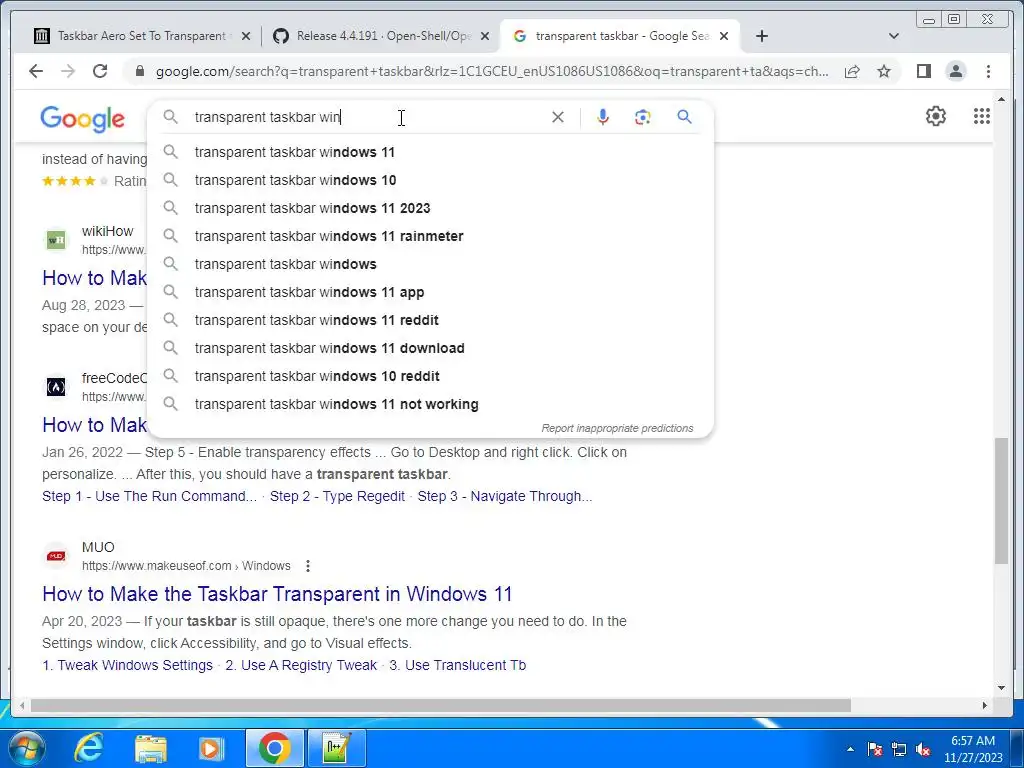Go to Google homepage logo
Screen dimensions: 1024x768
(x=82, y=119)
